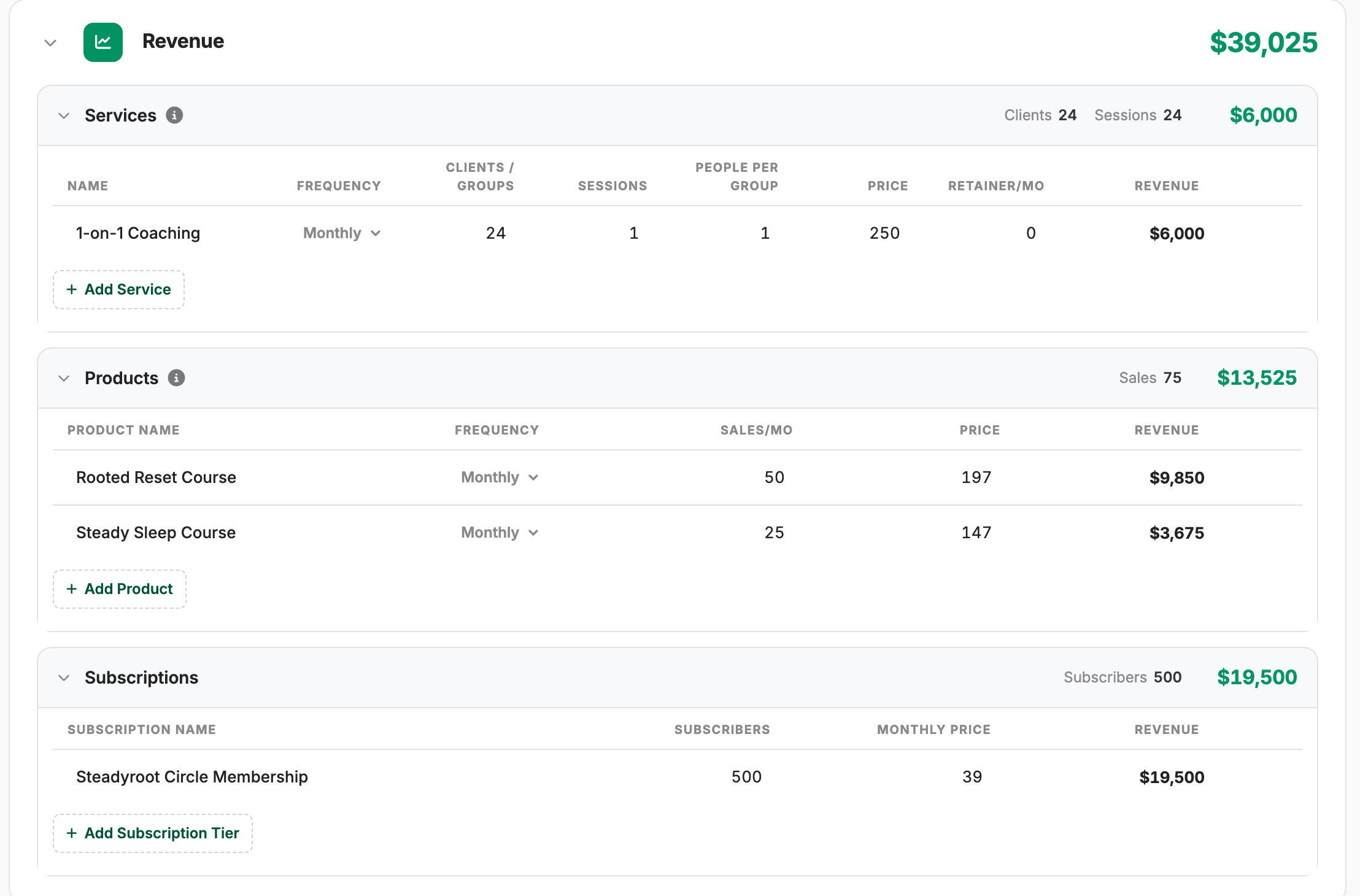Click the green Revenue chart icon
The height and width of the screenshot is (896, 1360).
103,42
